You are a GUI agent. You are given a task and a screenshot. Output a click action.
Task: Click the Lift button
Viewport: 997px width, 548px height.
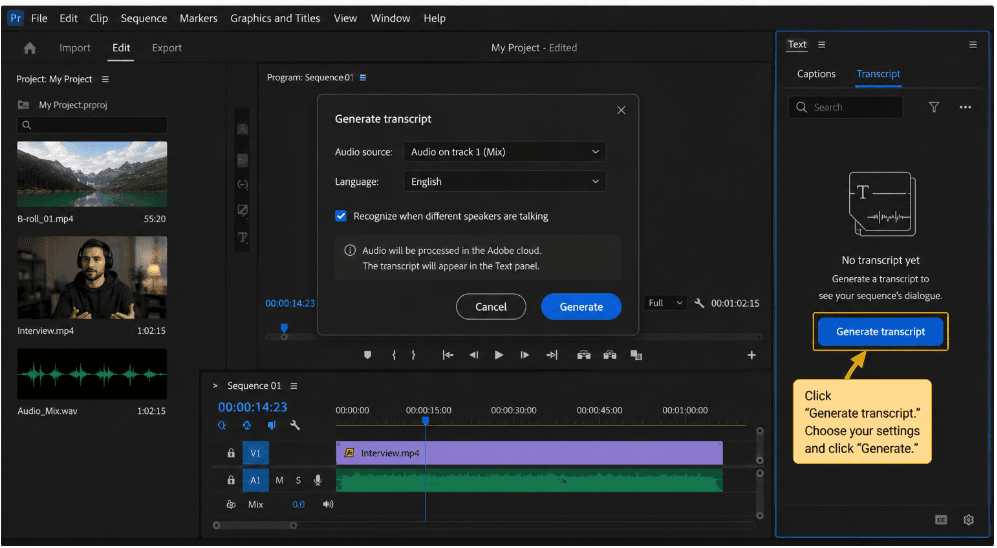[584, 355]
